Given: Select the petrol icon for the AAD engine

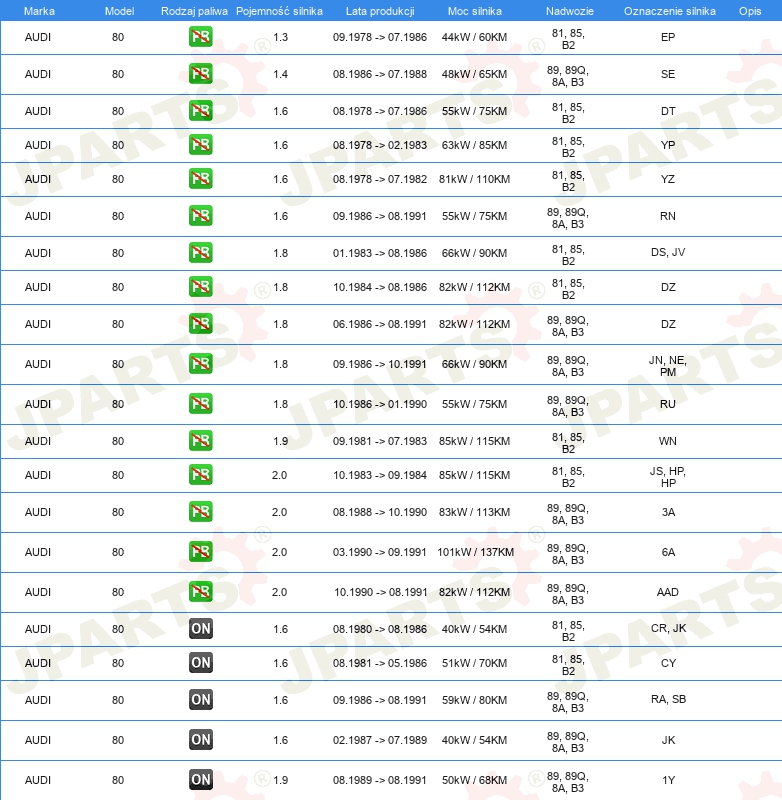Looking at the screenshot, I should tap(200, 592).
